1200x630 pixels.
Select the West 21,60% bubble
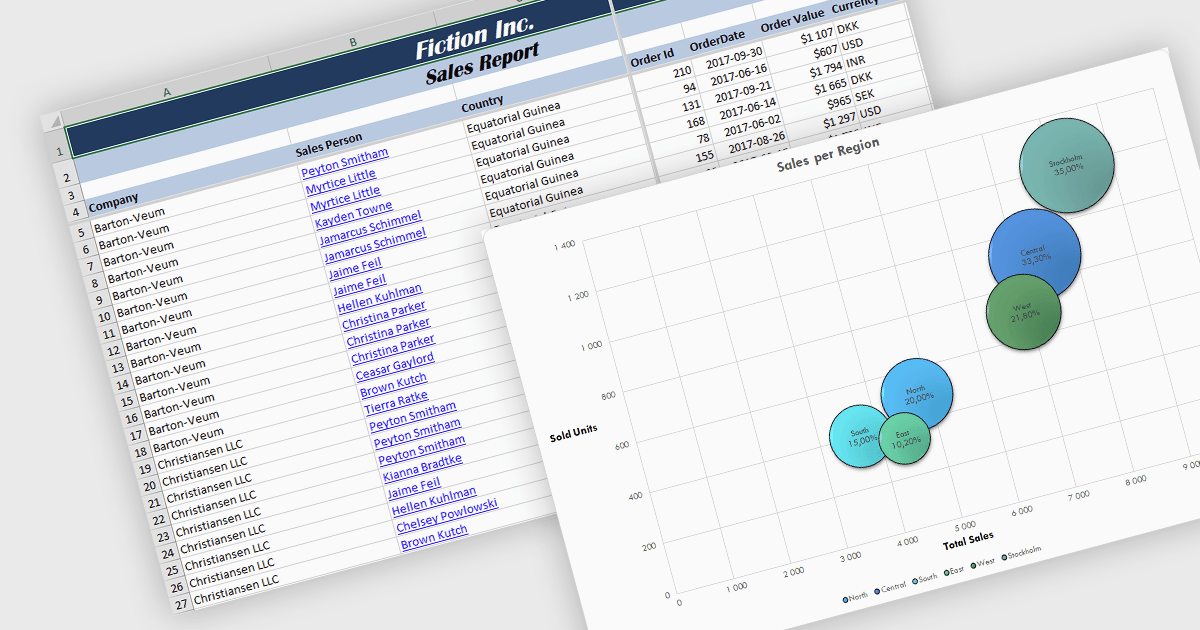[1023, 311]
